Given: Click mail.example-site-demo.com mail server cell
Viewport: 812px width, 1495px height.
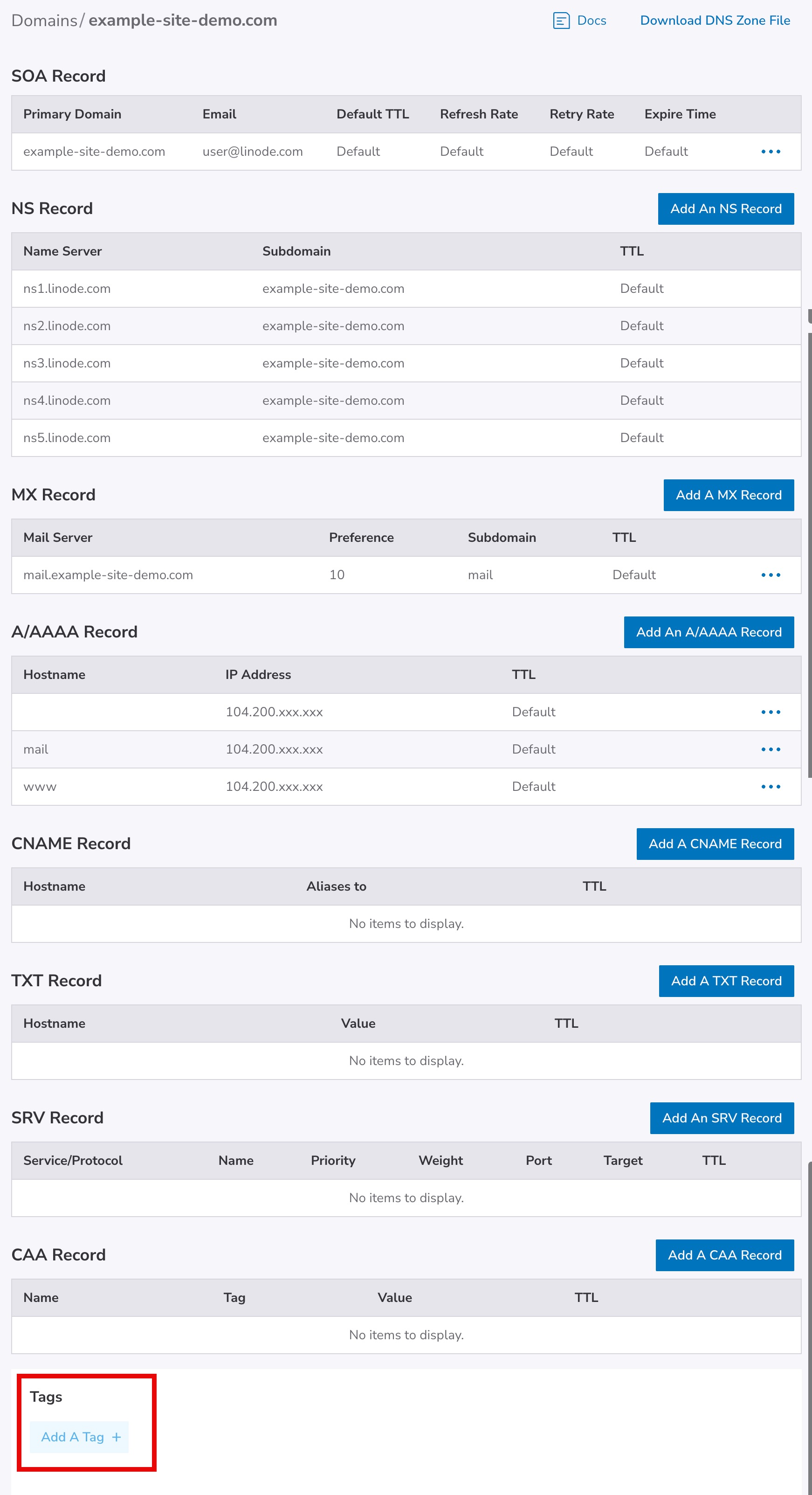Looking at the screenshot, I should click(108, 574).
